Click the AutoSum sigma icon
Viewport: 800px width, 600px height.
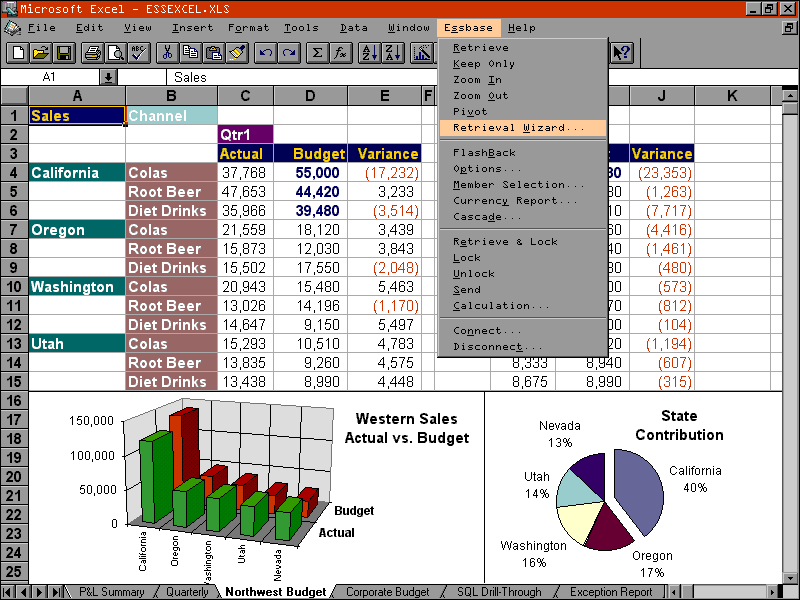tap(317, 53)
